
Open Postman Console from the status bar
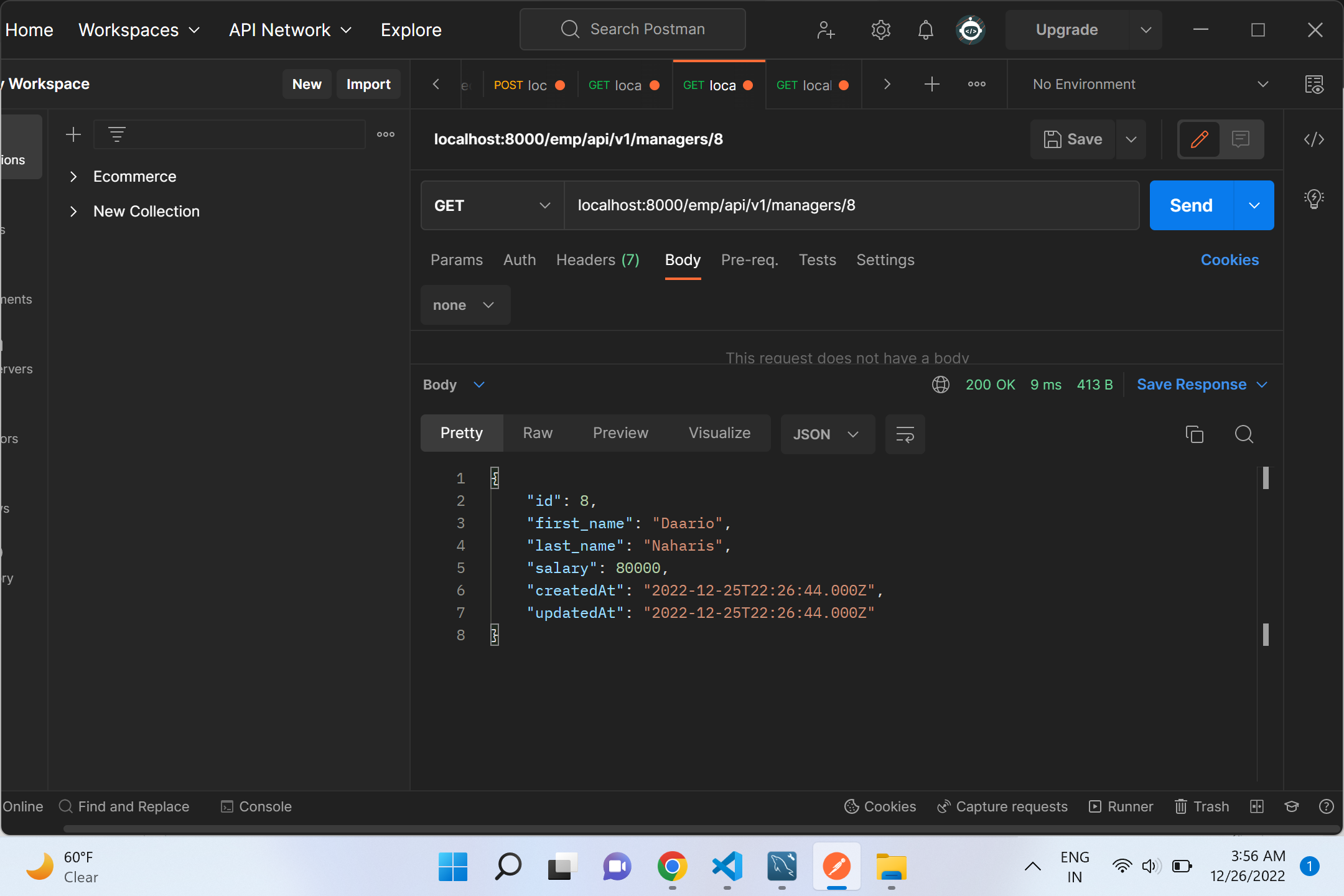(256, 806)
